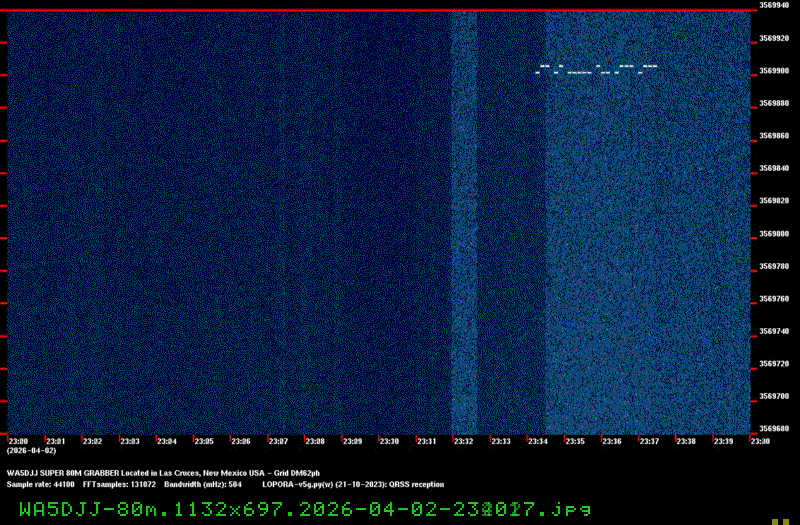Select the 23:03 time label
This screenshot has height=525, width=800.
tap(130, 441)
